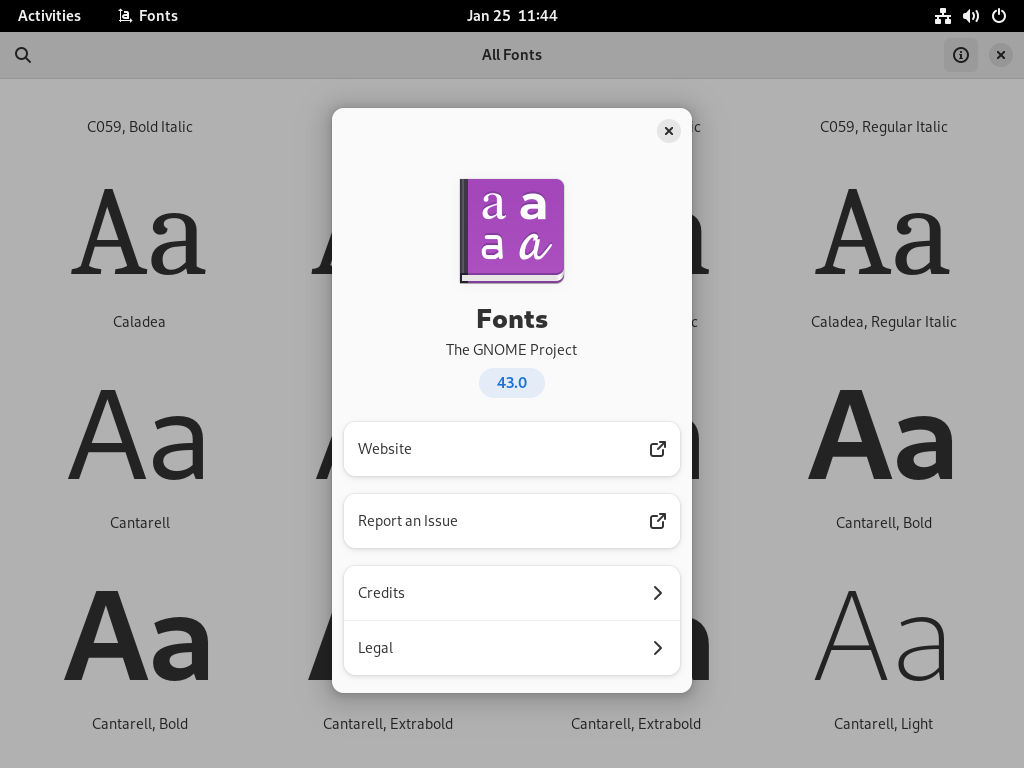
Task: Click the 'Fonts' title in About dialog
Action: pos(512,319)
